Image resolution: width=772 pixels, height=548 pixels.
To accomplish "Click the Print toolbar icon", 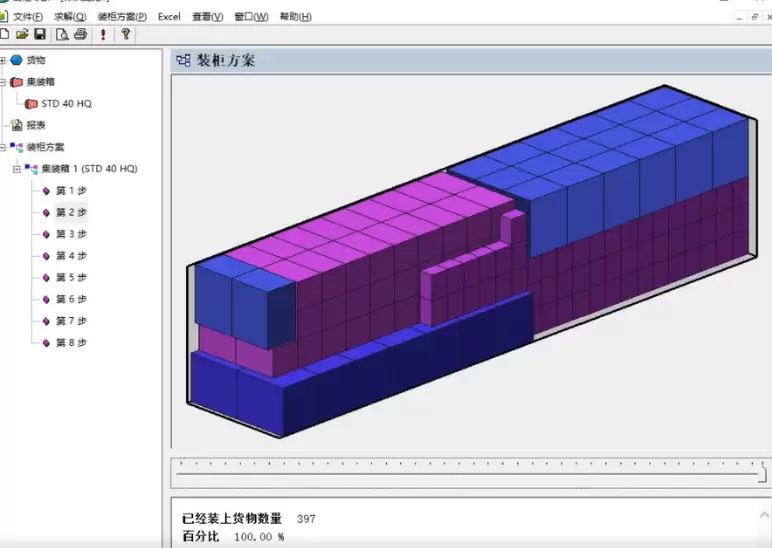I will [x=80, y=34].
